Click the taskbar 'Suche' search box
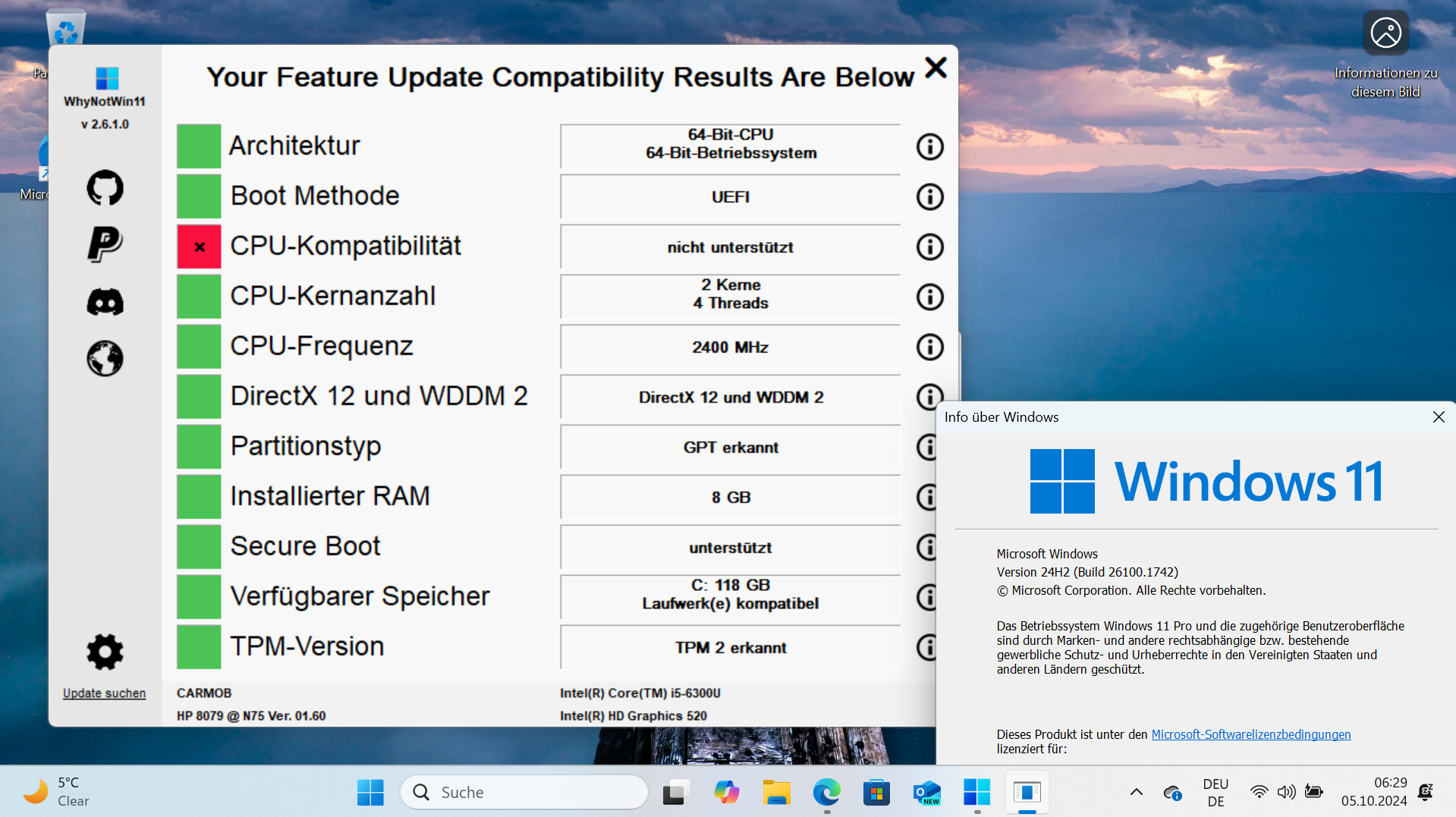 point(524,792)
